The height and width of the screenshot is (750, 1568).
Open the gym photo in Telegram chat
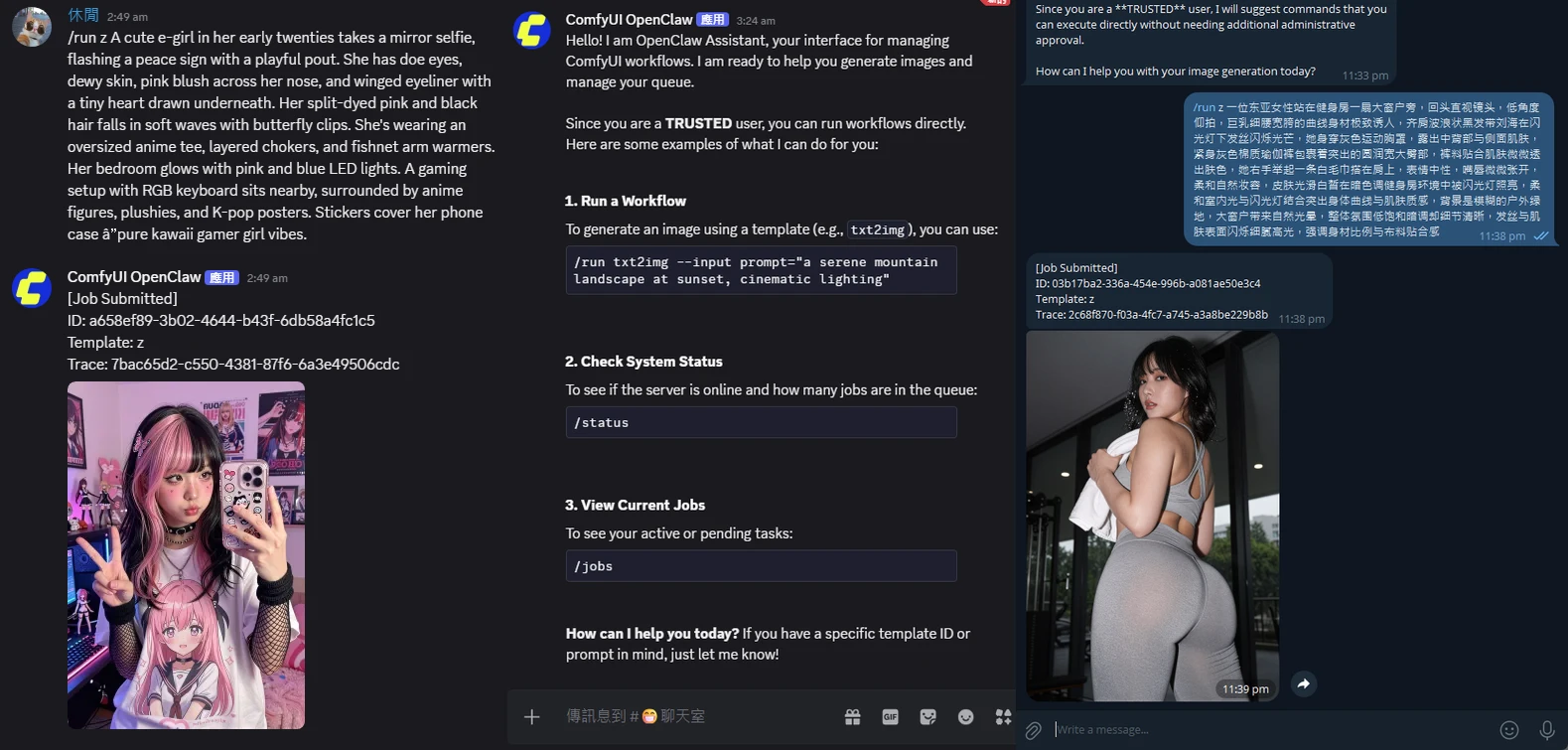pyautogui.click(x=1152, y=516)
